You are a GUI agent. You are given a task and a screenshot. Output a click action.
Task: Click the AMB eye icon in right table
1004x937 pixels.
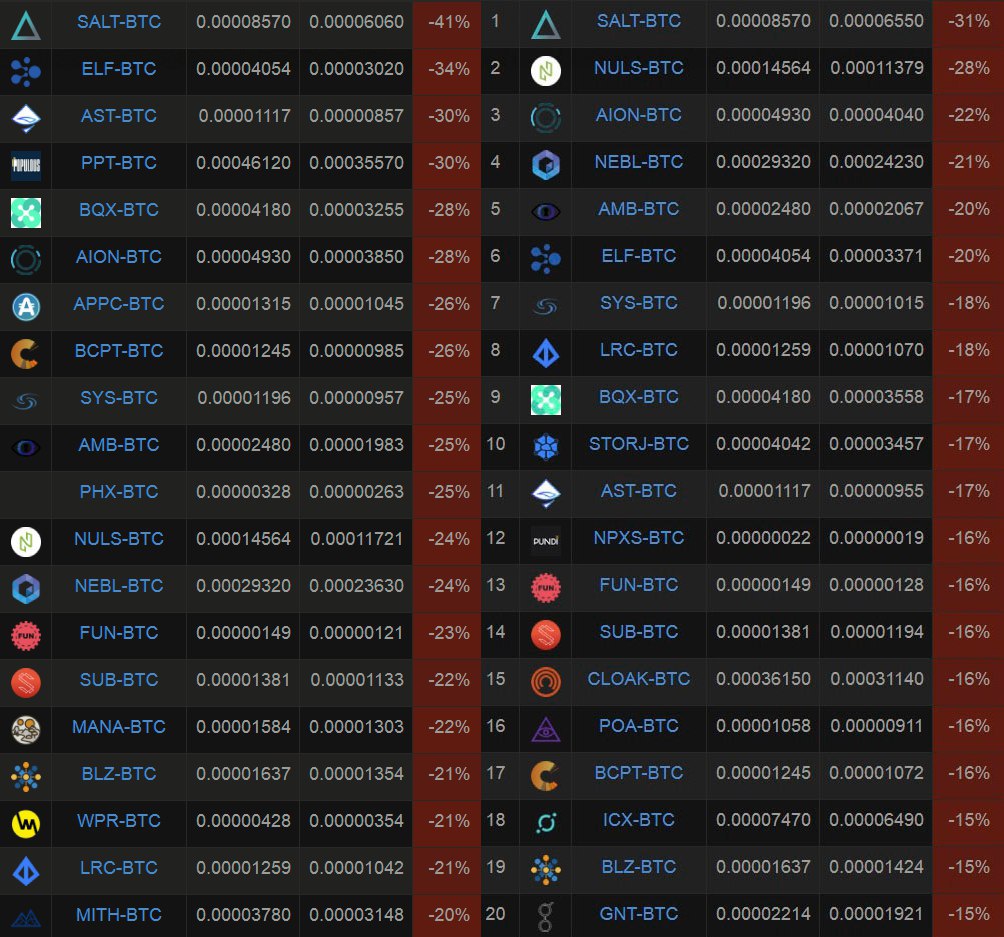546,211
